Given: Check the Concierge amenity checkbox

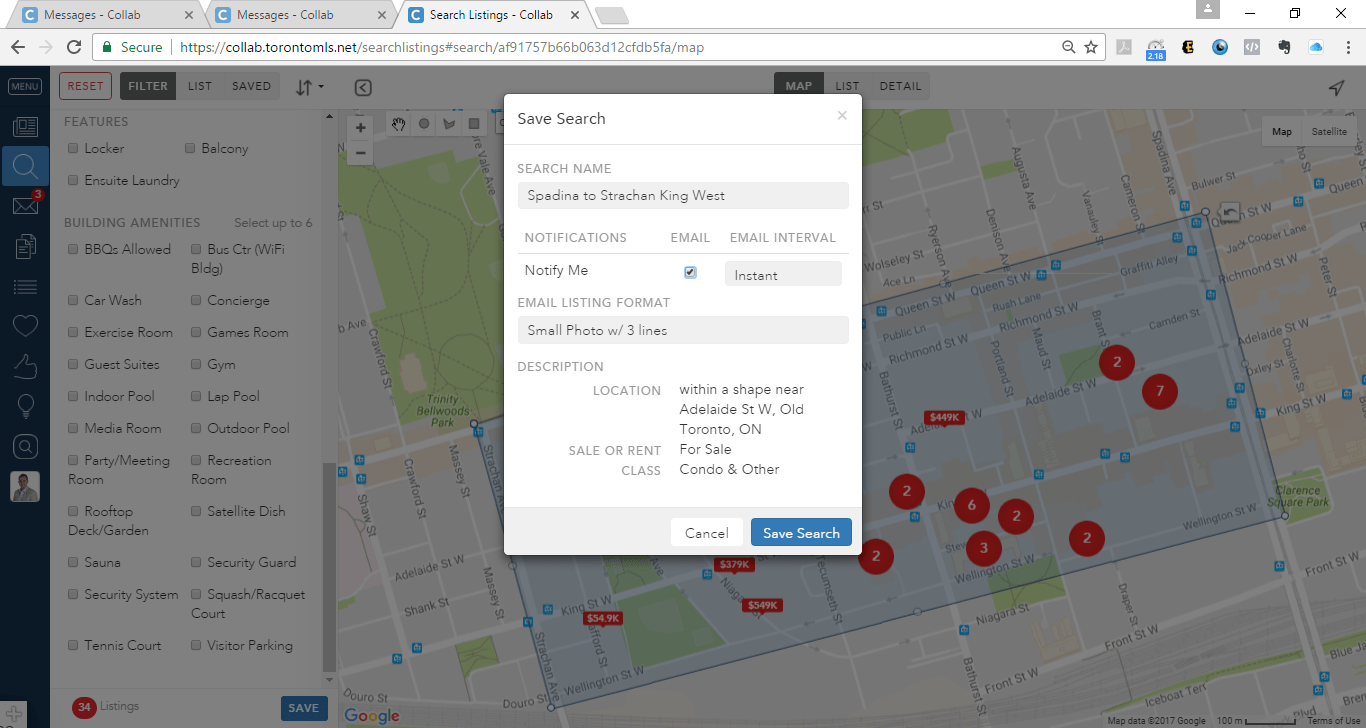Looking at the screenshot, I should (197, 300).
